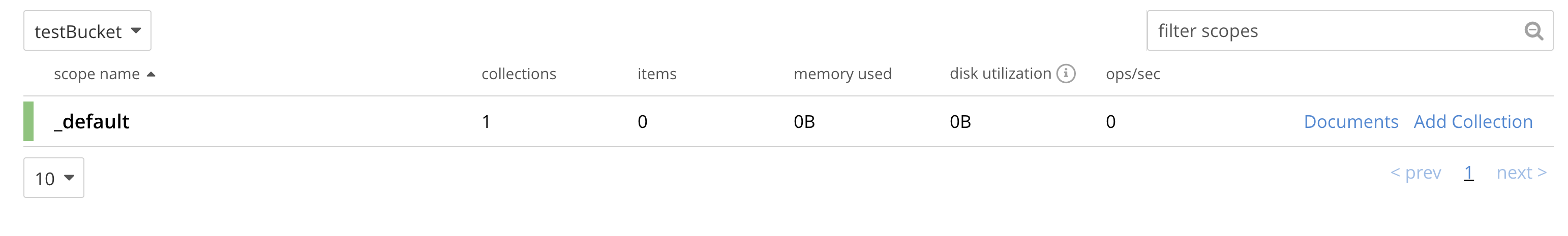Click the green status bar of _default
This screenshot has height=236, width=1568.
(x=28, y=122)
